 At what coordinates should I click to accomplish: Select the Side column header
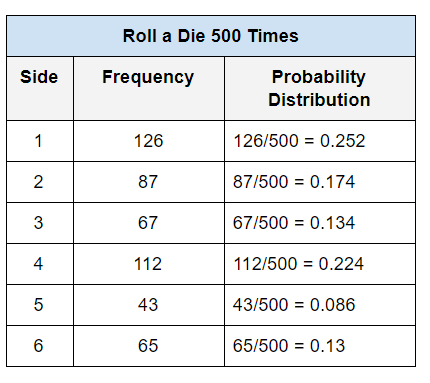point(40,88)
